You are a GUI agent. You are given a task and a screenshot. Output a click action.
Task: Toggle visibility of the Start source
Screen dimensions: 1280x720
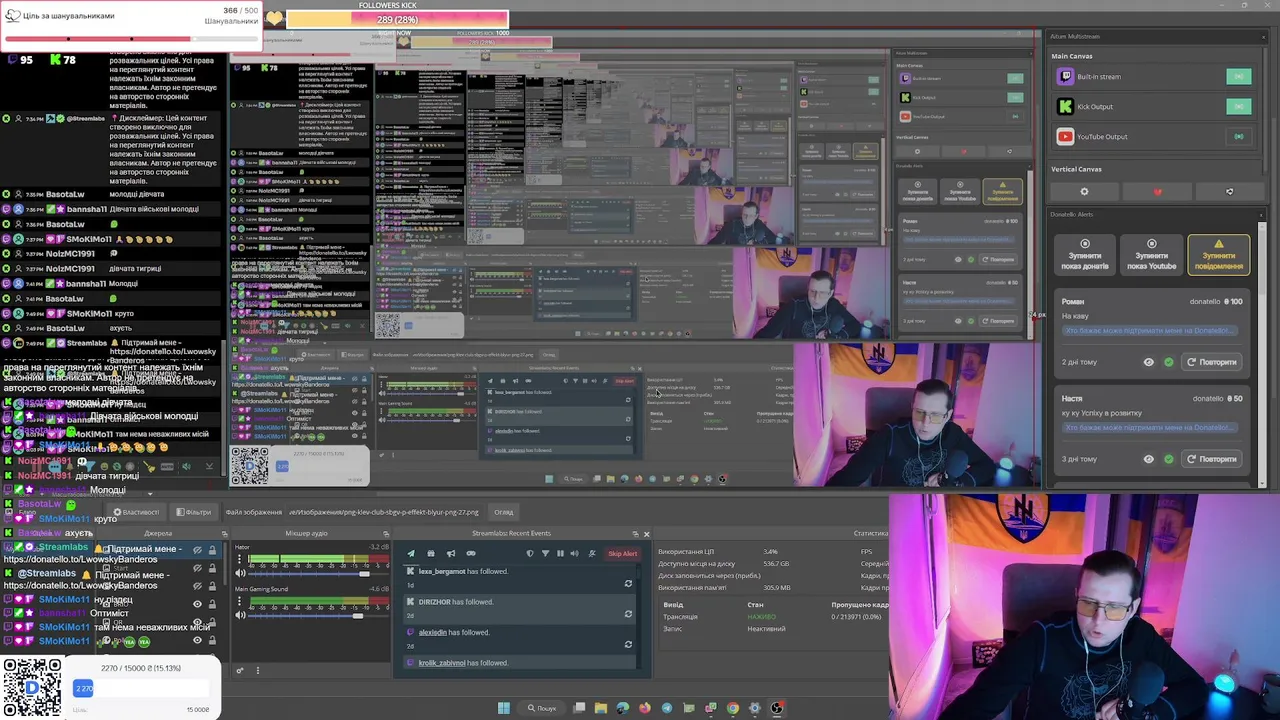[197, 568]
